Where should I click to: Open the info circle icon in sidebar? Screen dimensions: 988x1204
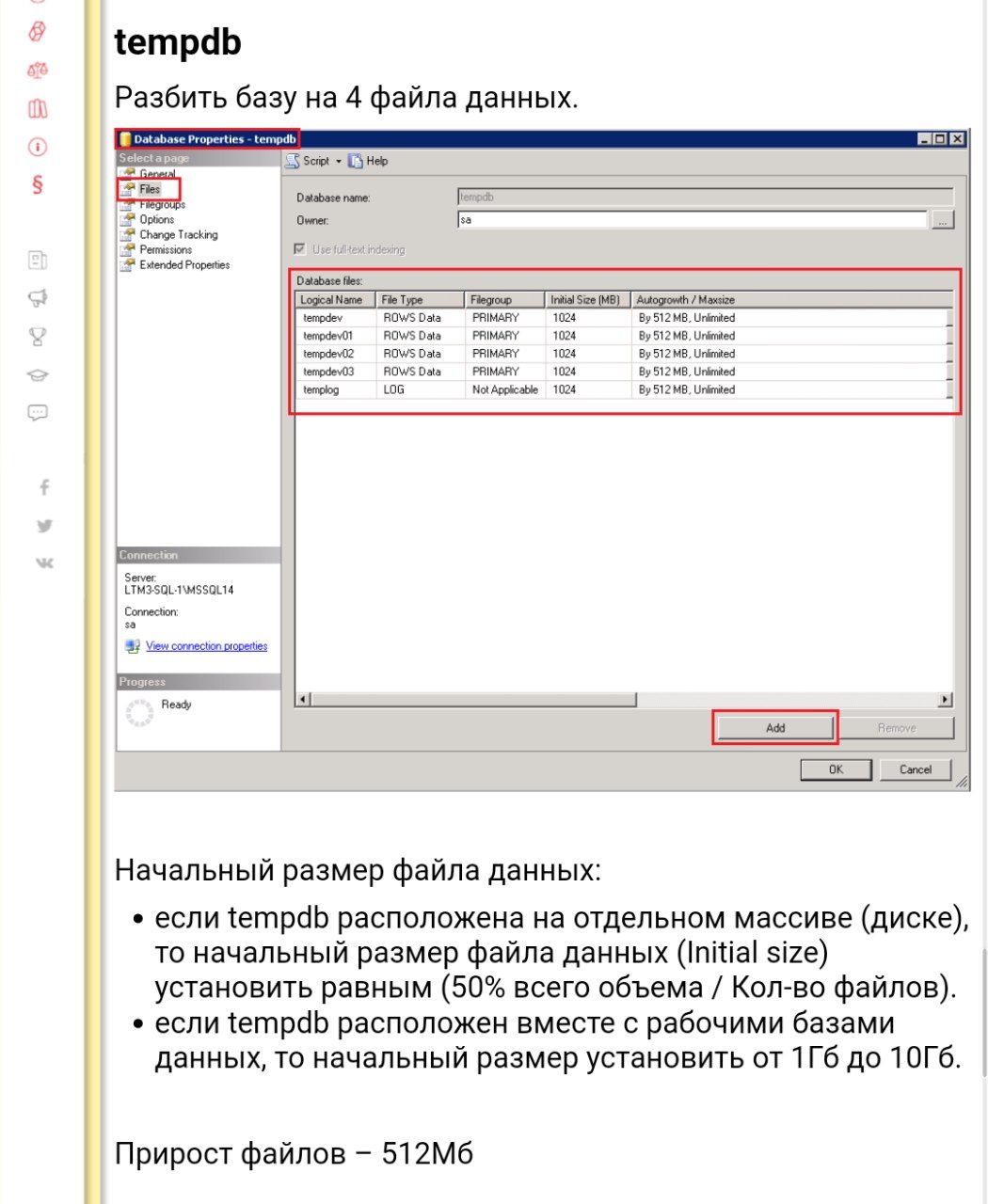coord(38,147)
